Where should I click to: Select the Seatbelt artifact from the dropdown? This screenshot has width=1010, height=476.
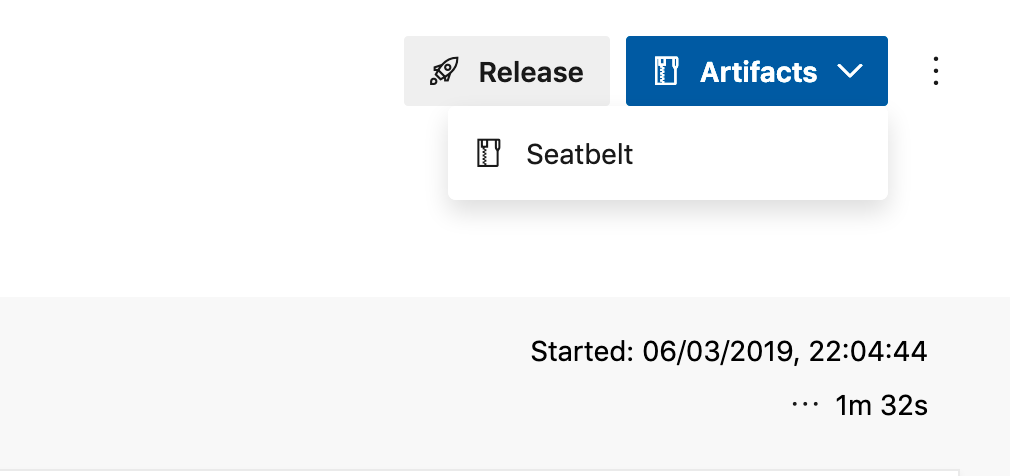point(668,153)
